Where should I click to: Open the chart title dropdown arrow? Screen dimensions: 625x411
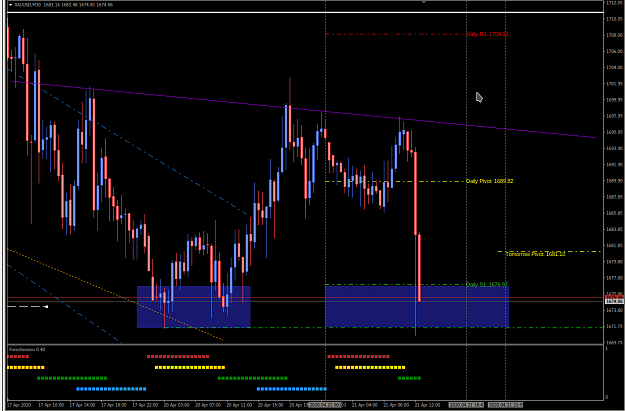[x=10, y=5]
